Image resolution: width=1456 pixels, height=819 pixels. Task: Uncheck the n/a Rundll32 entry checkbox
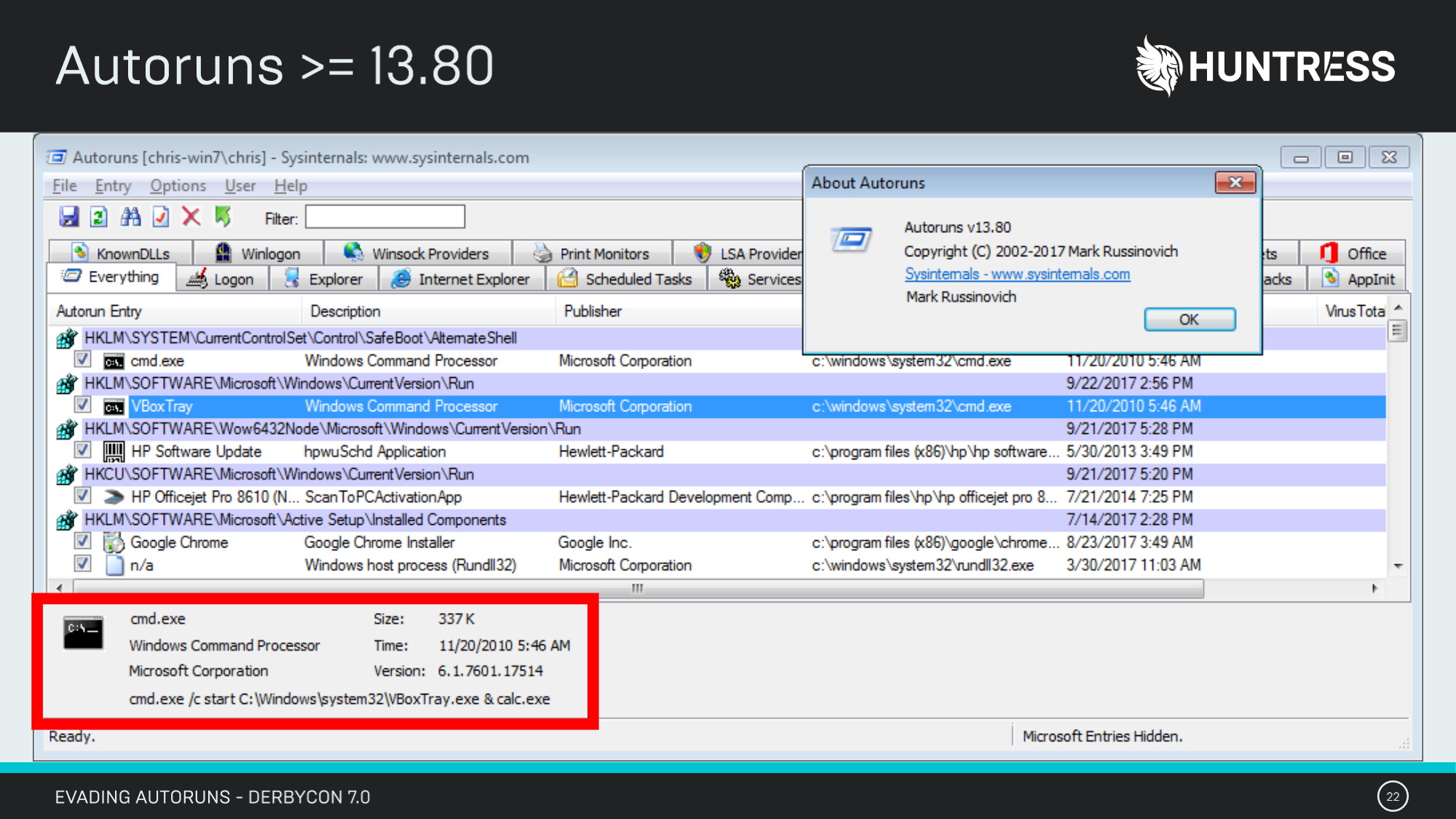click(83, 563)
